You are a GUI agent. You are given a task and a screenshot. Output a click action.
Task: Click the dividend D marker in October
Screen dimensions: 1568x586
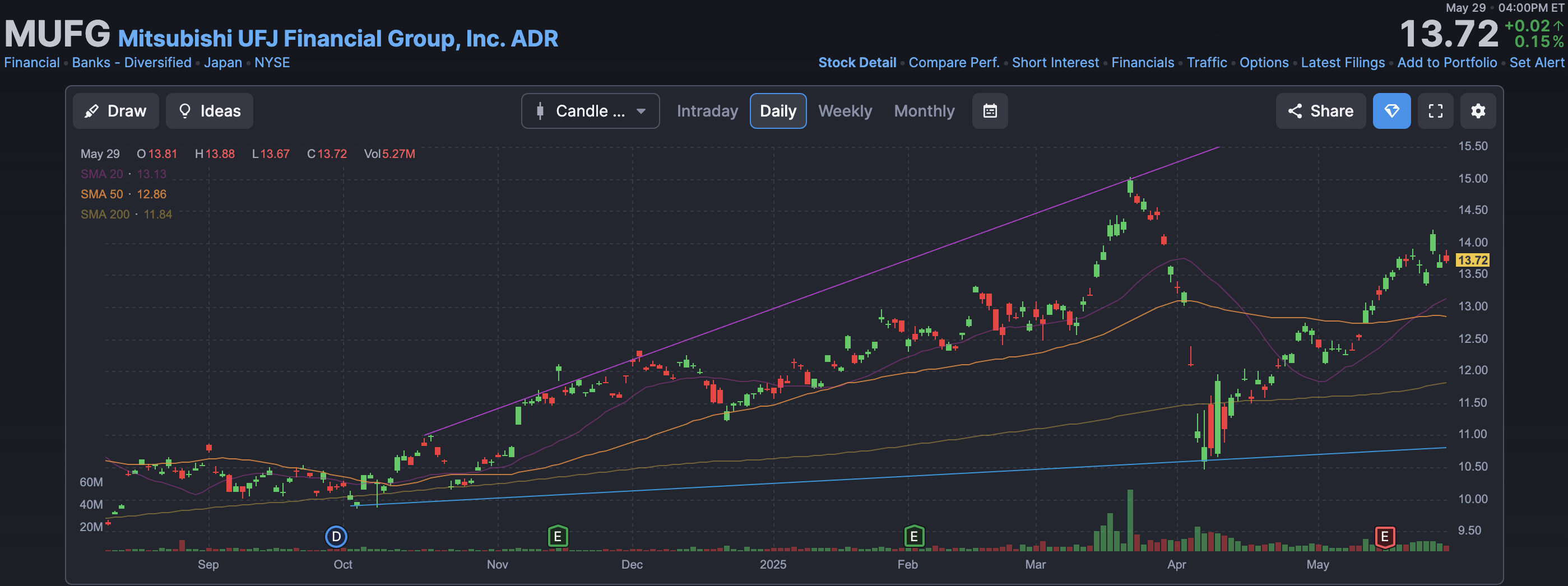336,536
